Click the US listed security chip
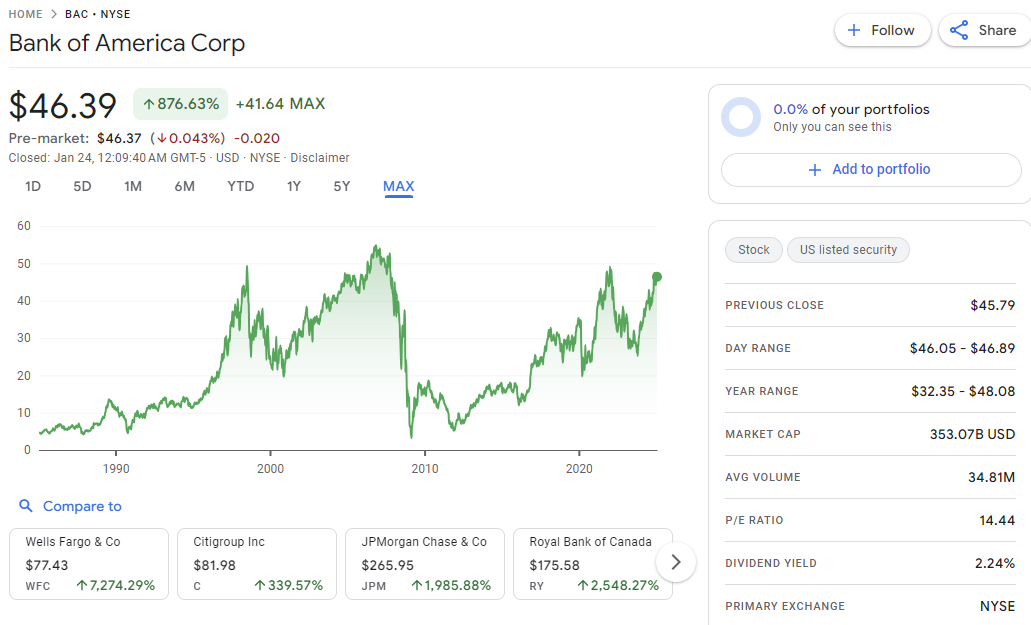The image size is (1031, 625). coord(848,250)
